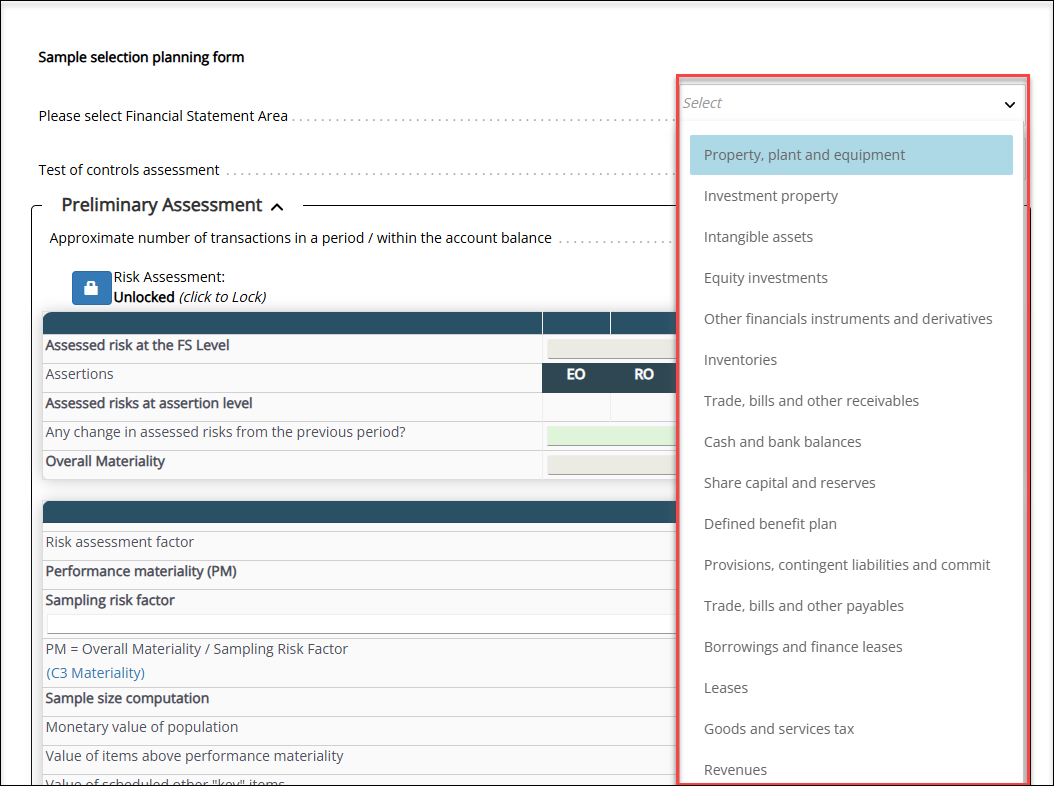Collapse the Preliminary Assessment section
This screenshot has width=1054, height=786.
[x=277, y=206]
